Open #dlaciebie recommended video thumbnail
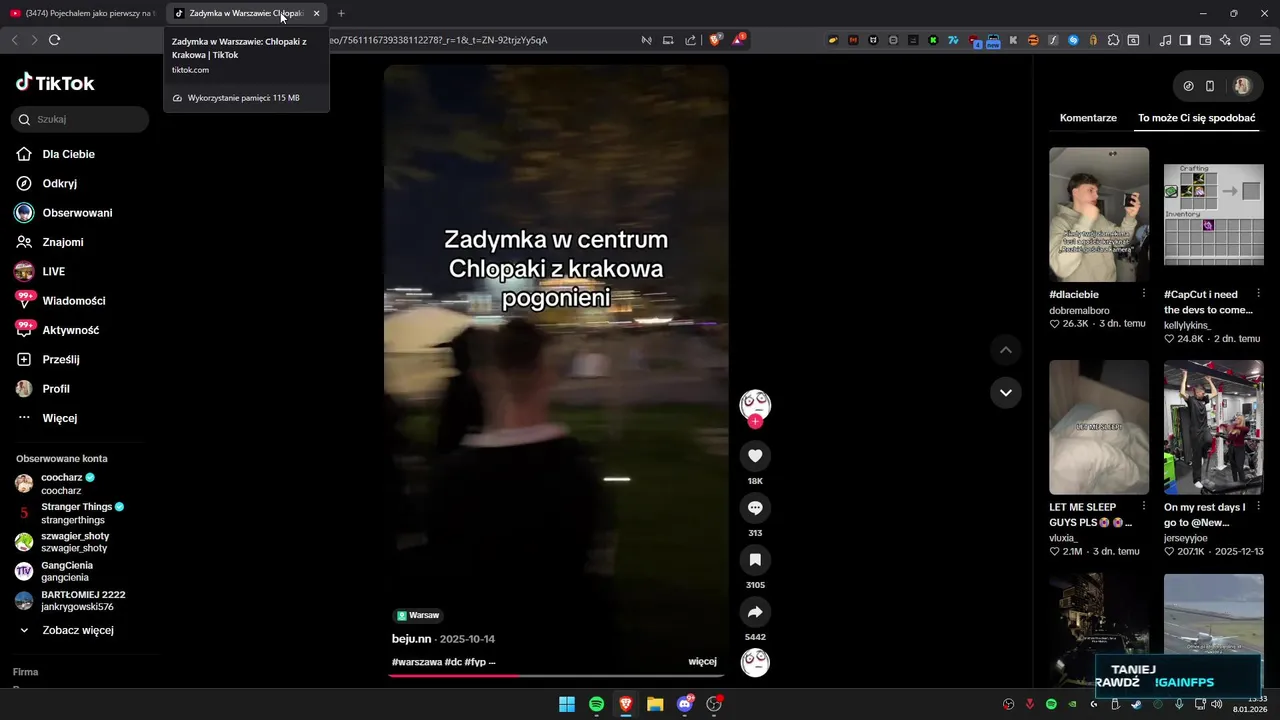Viewport: 1280px width, 720px height. click(x=1099, y=215)
